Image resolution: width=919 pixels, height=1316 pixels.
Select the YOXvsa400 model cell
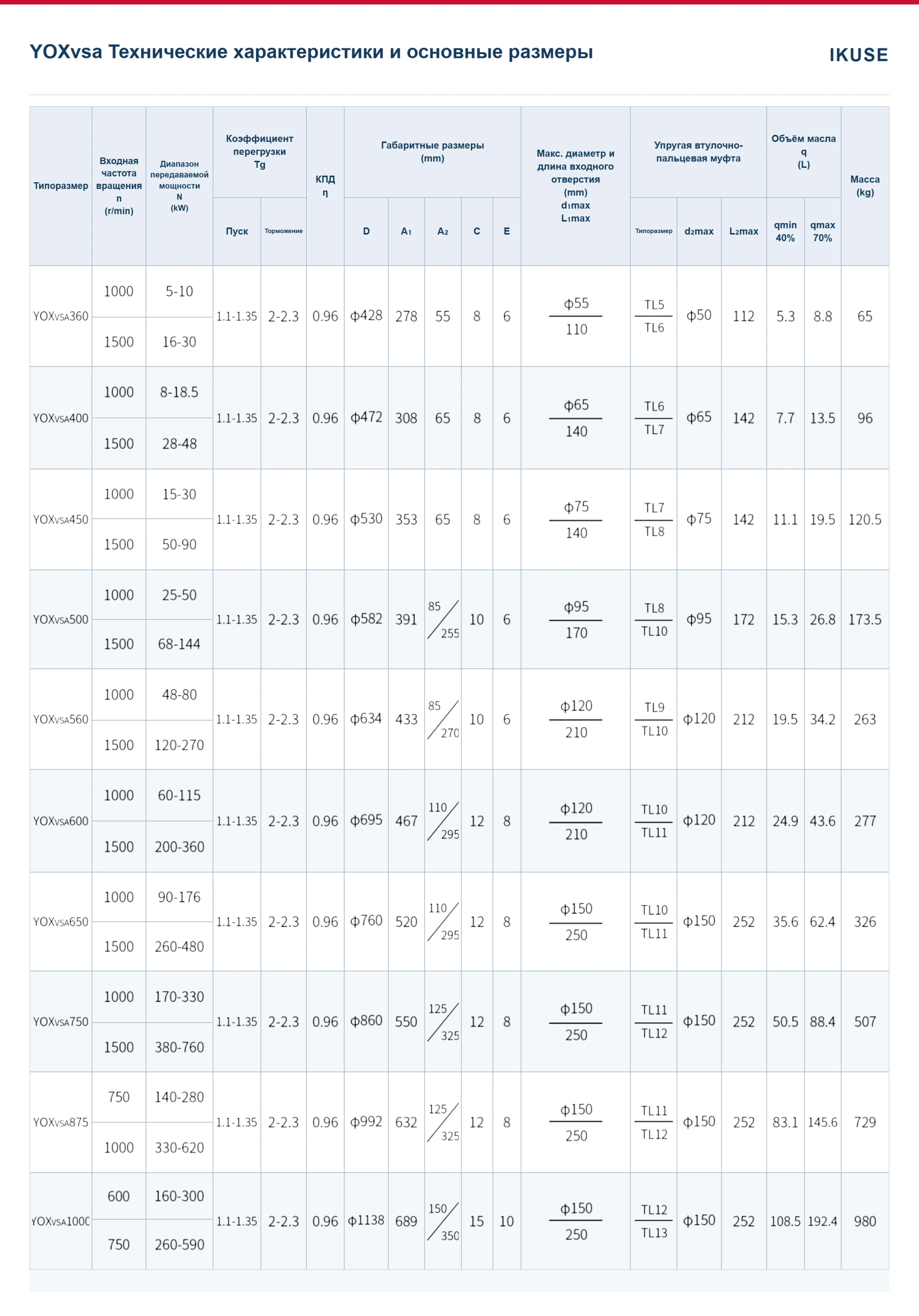click(x=61, y=418)
